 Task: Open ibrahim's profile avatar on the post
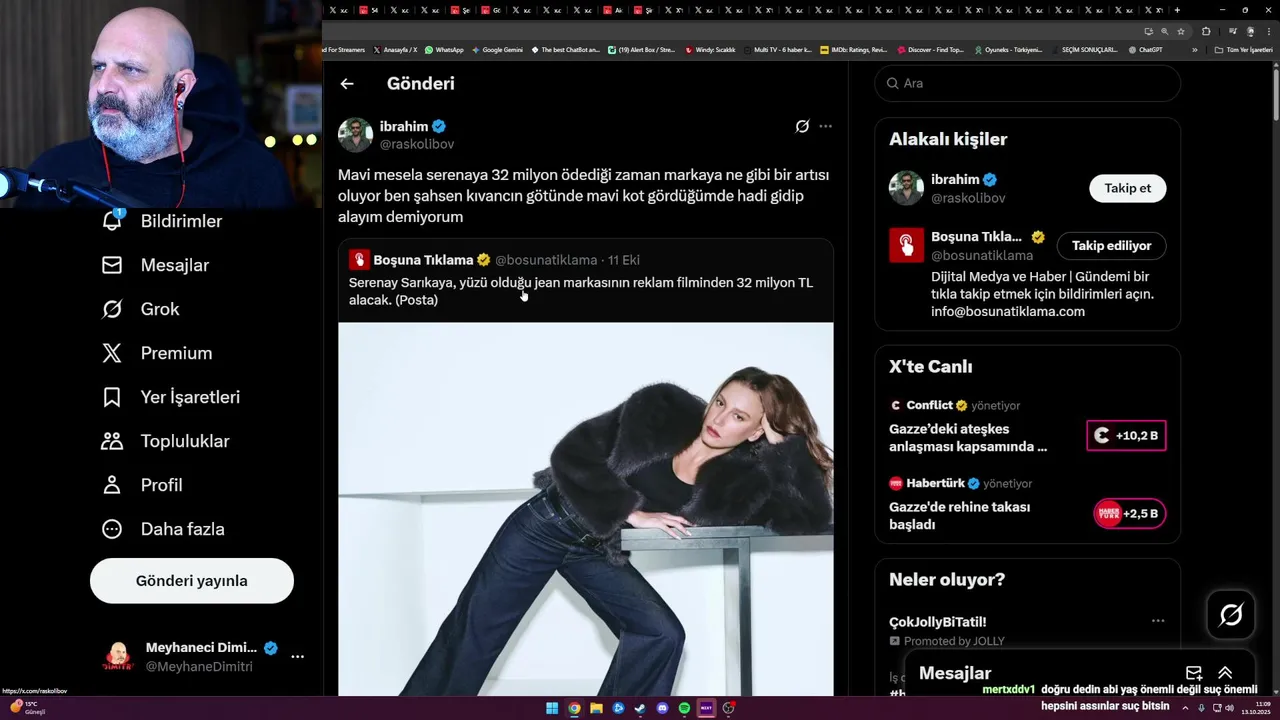coord(355,135)
